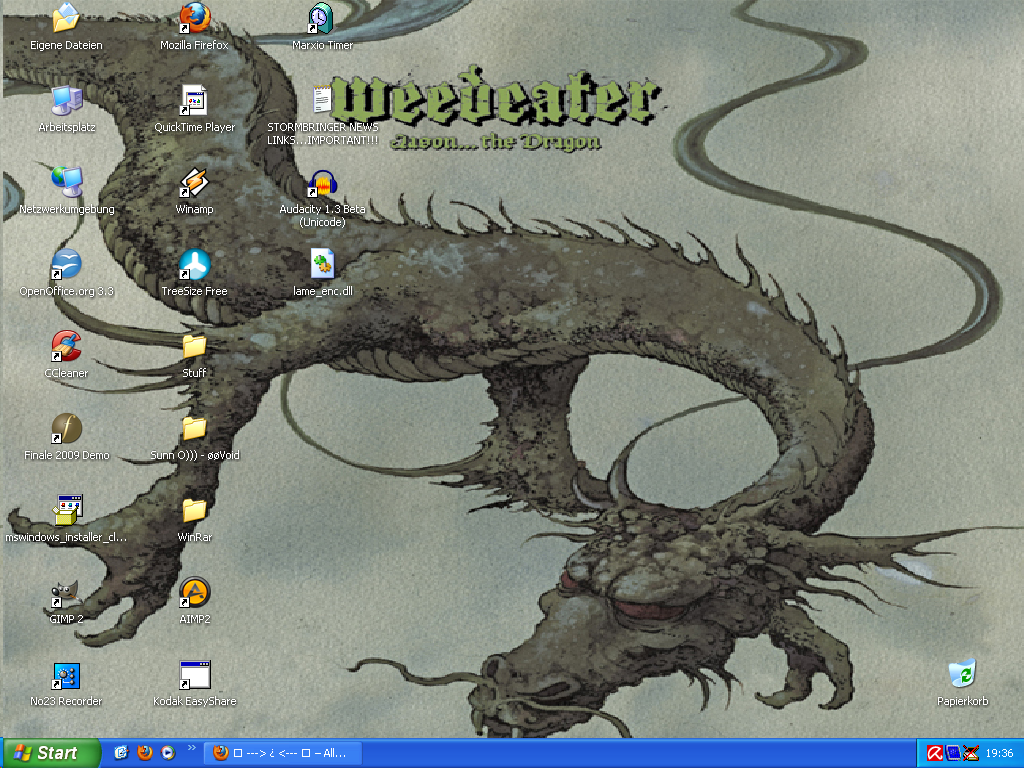The height and width of the screenshot is (768, 1024).
Task: Select the mswindows_installer package icon
Action: 67,510
